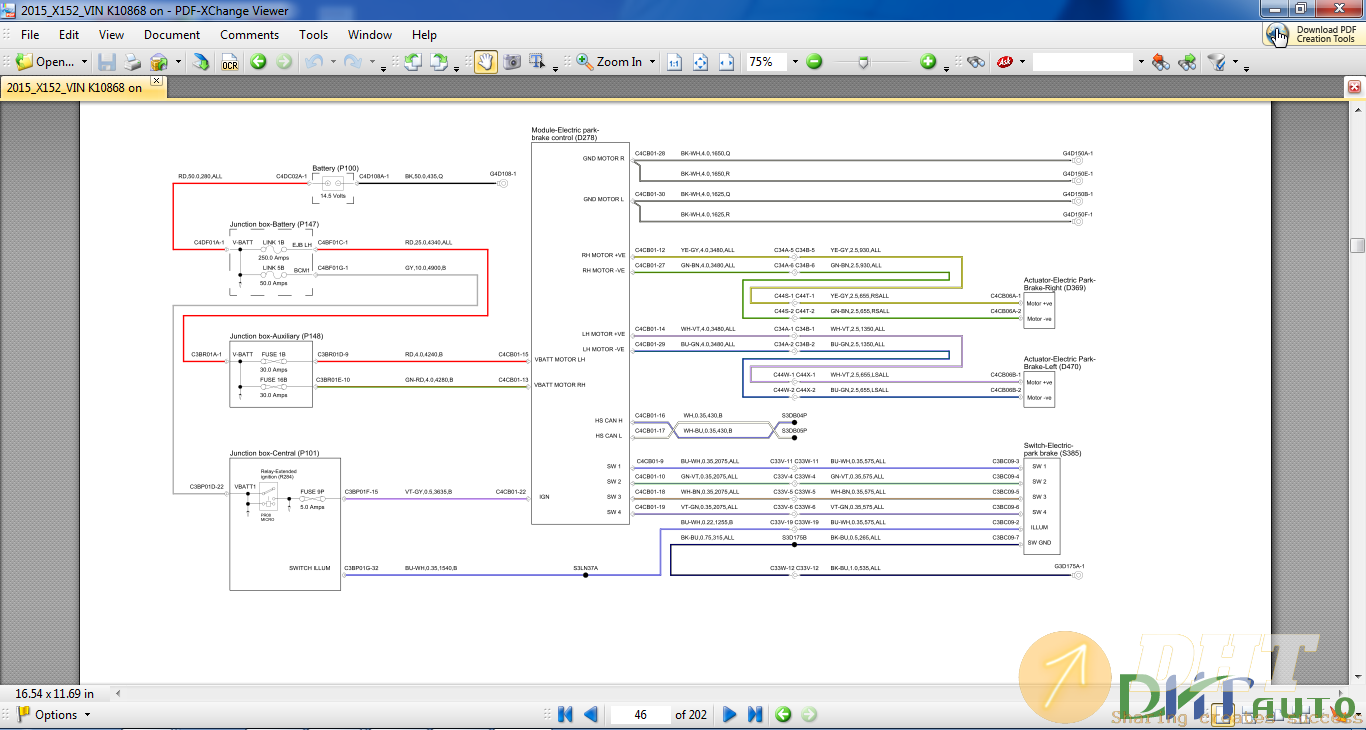This screenshot has width=1366, height=730.
Task: Select the text Select tool
Action: coord(537,62)
